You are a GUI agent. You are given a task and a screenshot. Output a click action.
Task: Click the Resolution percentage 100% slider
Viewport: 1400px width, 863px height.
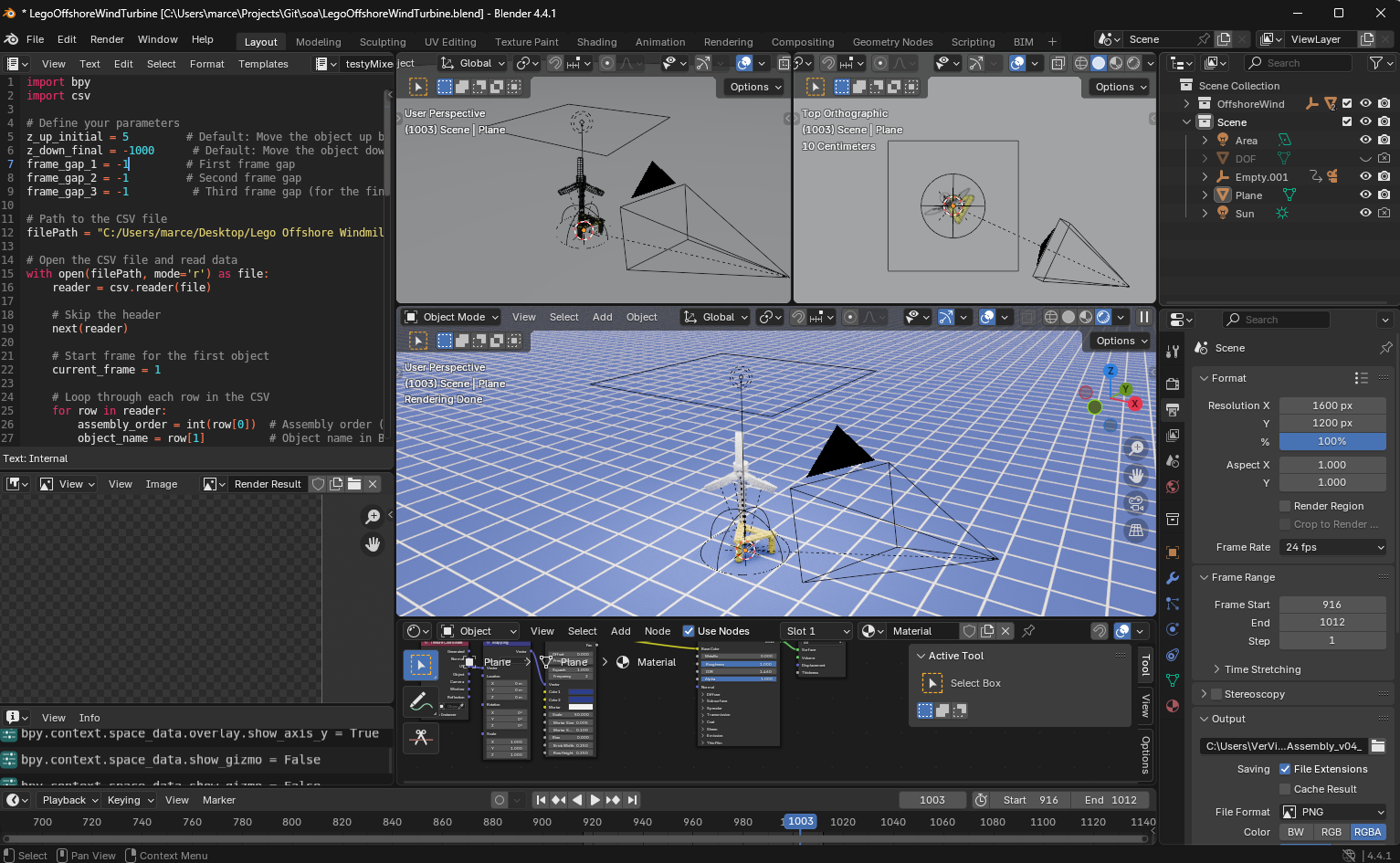[x=1332, y=441]
